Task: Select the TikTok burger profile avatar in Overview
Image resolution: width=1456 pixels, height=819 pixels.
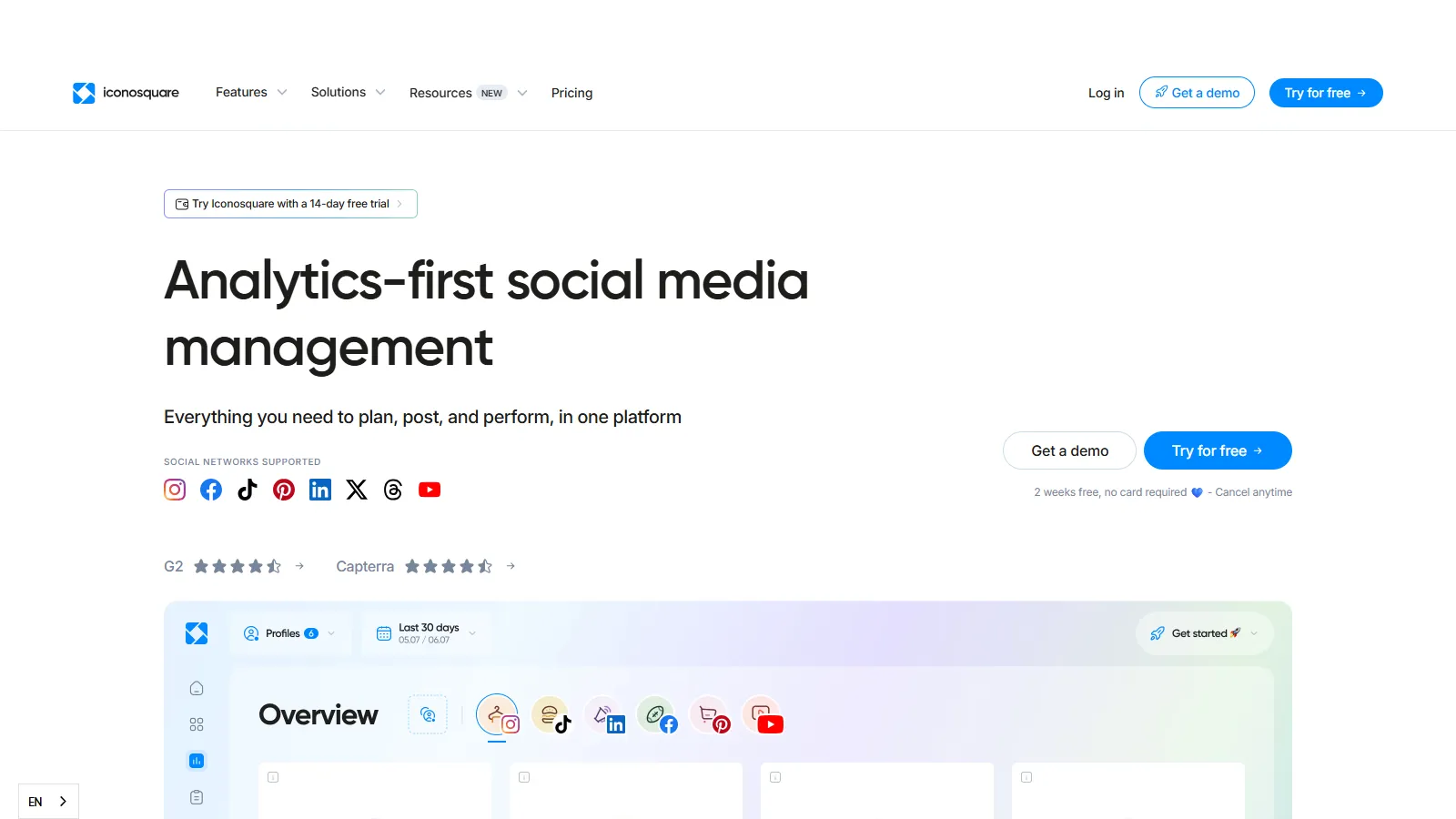Action: (552, 715)
